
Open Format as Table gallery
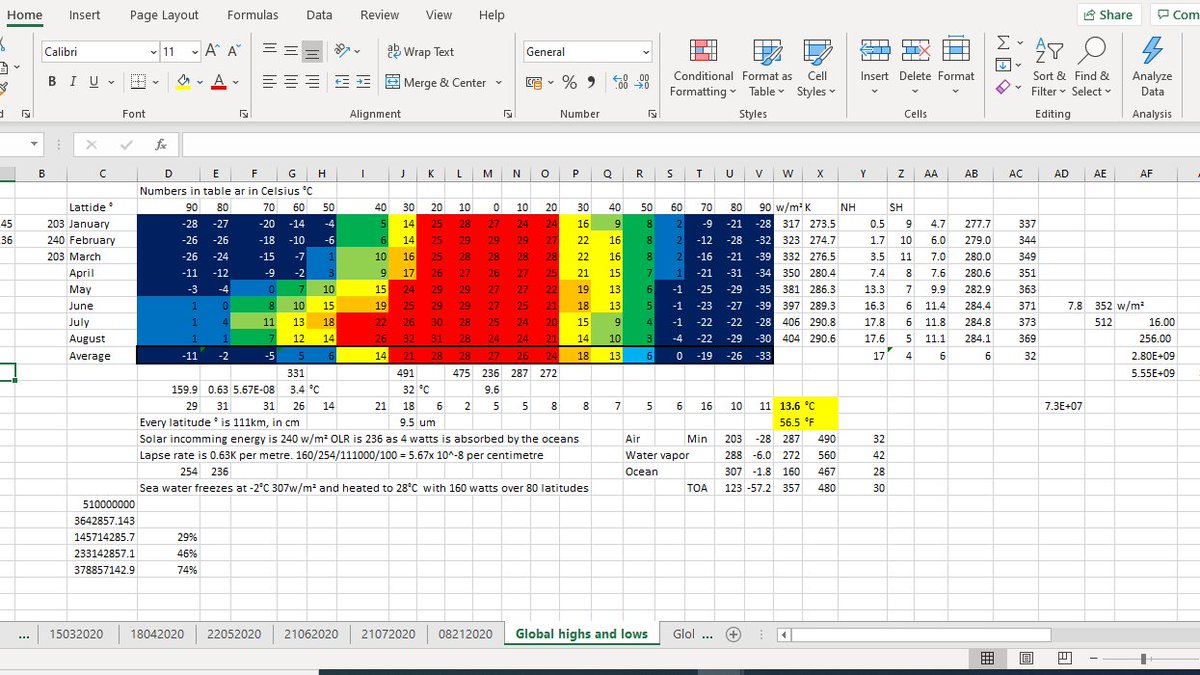(x=768, y=68)
